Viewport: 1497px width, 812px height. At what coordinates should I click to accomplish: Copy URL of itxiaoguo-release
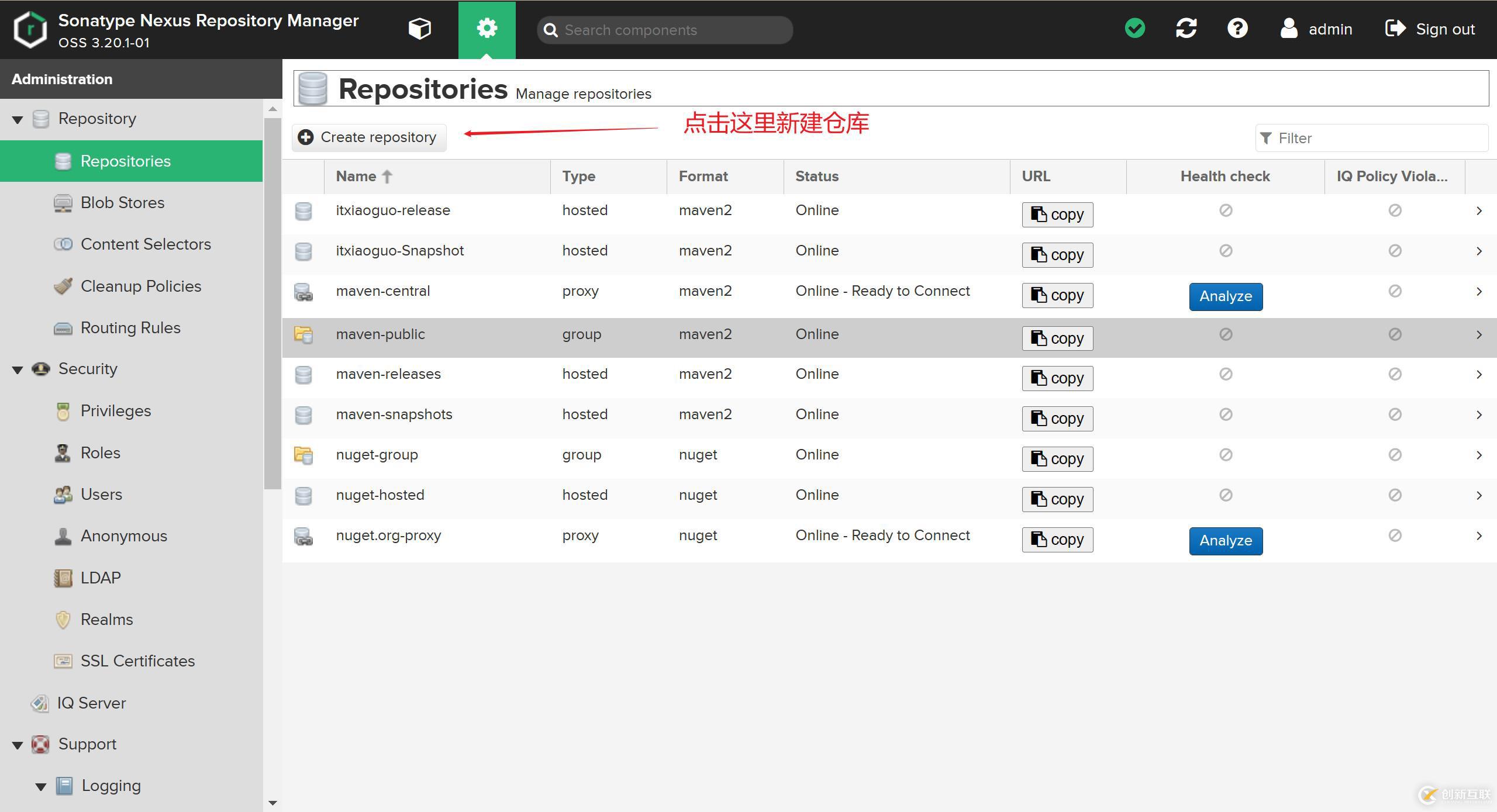click(x=1057, y=215)
